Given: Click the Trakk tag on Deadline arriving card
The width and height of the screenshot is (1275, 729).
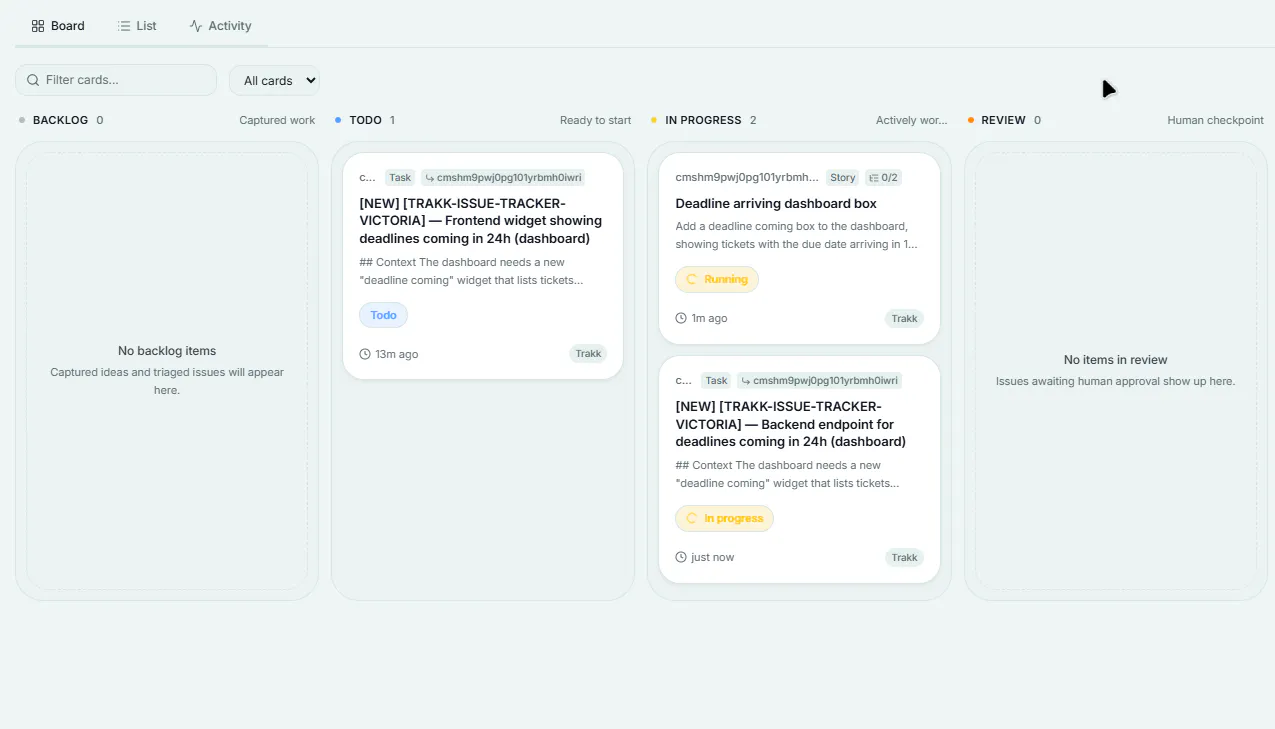Looking at the screenshot, I should tap(904, 319).
